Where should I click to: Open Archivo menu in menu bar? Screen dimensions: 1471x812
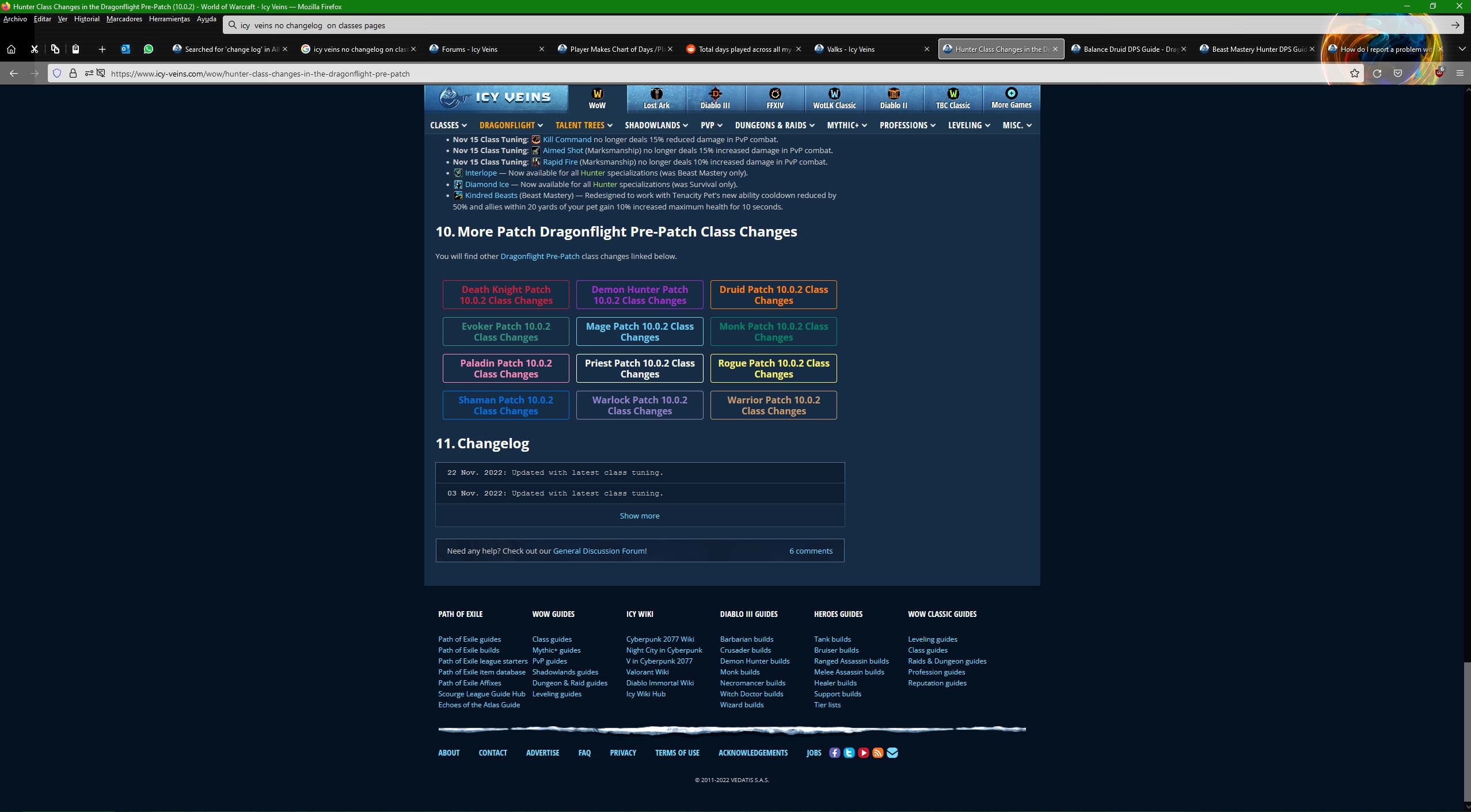pyautogui.click(x=15, y=19)
